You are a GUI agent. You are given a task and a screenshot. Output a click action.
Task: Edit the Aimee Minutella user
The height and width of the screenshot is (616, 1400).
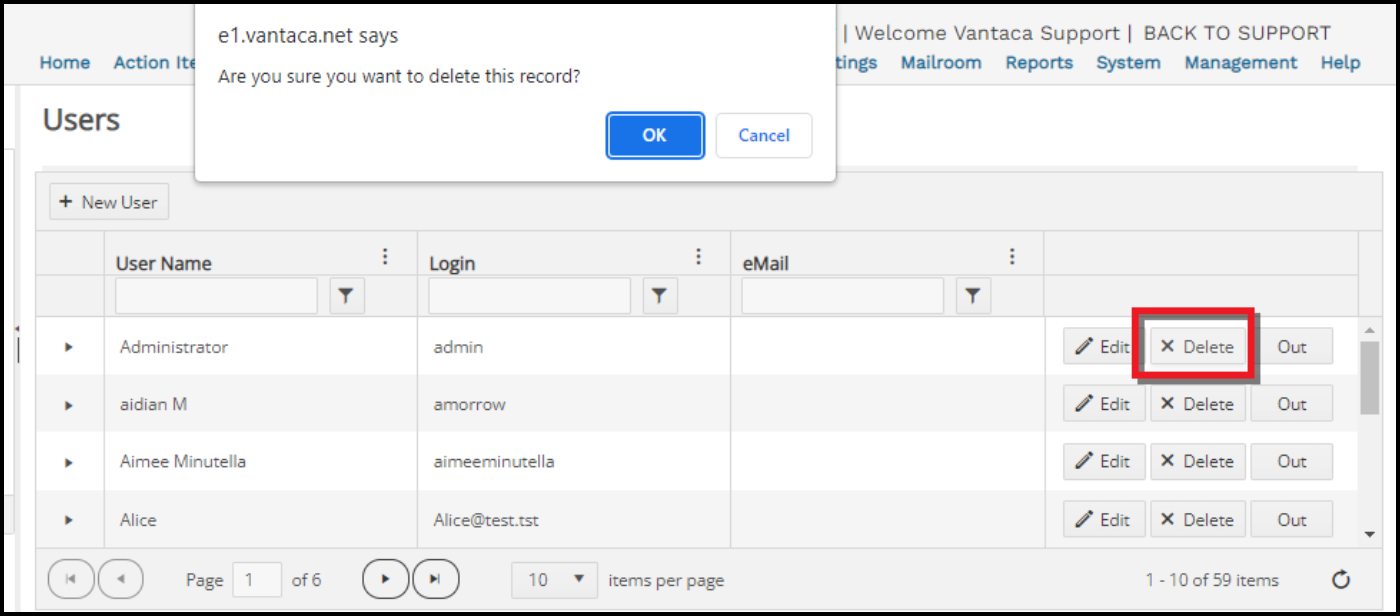(x=1104, y=461)
